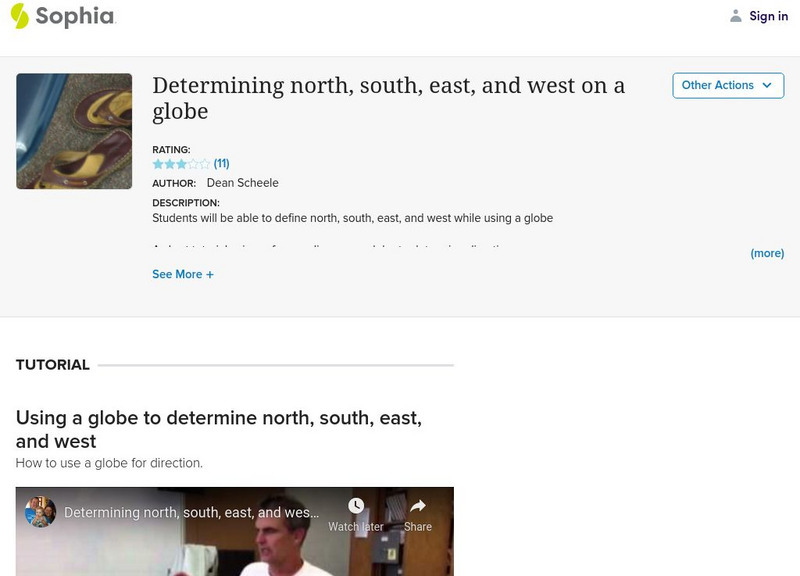
Task: Click the tutorial thumbnail image
Action: (76, 130)
